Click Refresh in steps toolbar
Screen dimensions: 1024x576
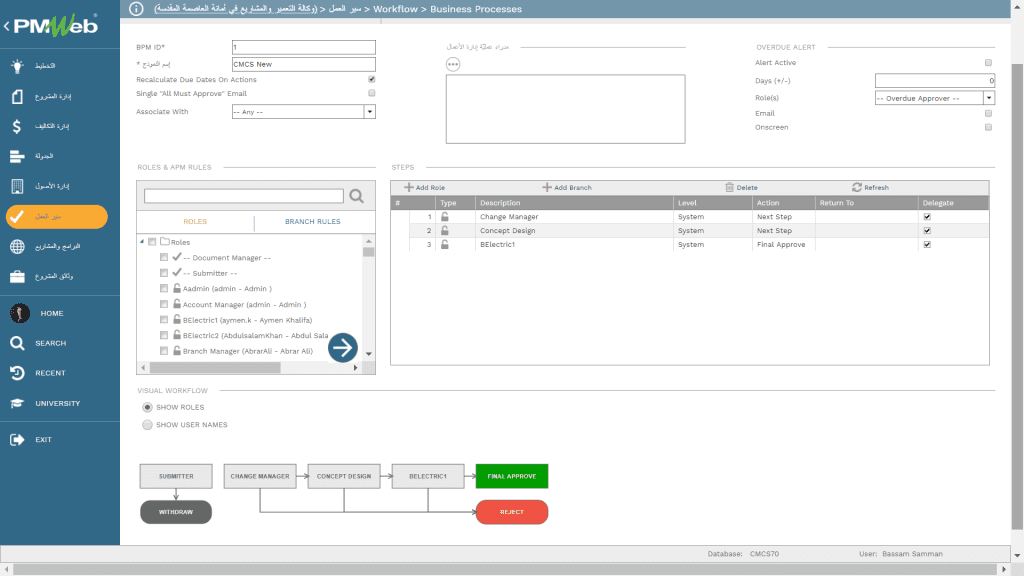tap(871, 187)
